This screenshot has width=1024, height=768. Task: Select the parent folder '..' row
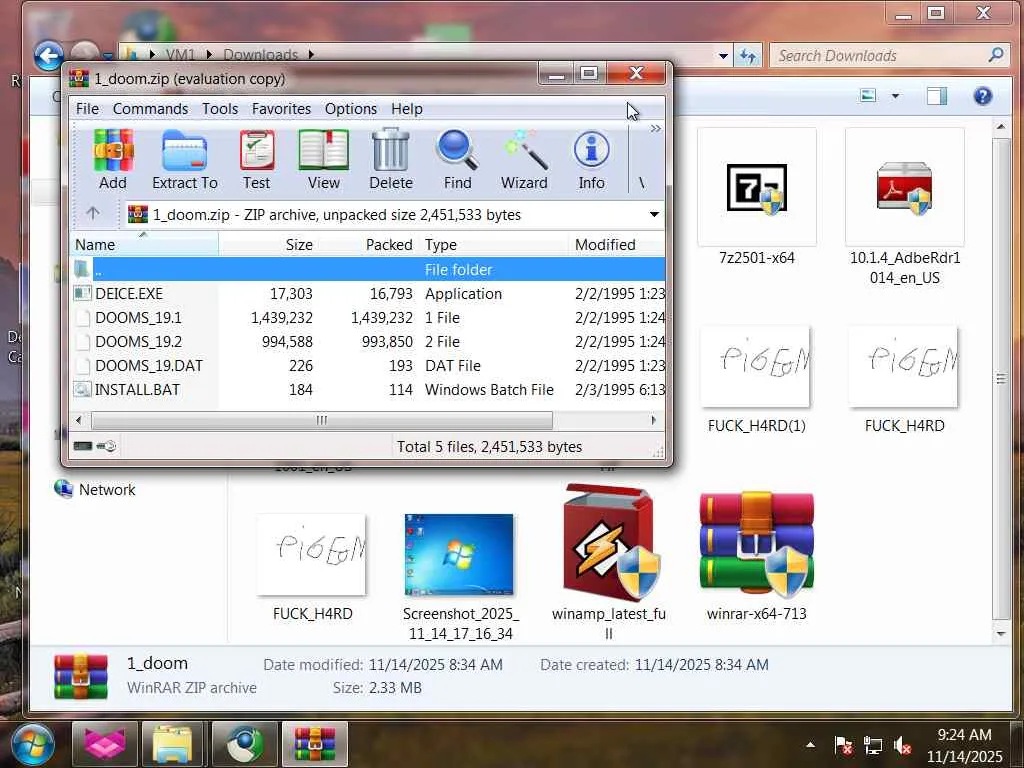(368, 269)
